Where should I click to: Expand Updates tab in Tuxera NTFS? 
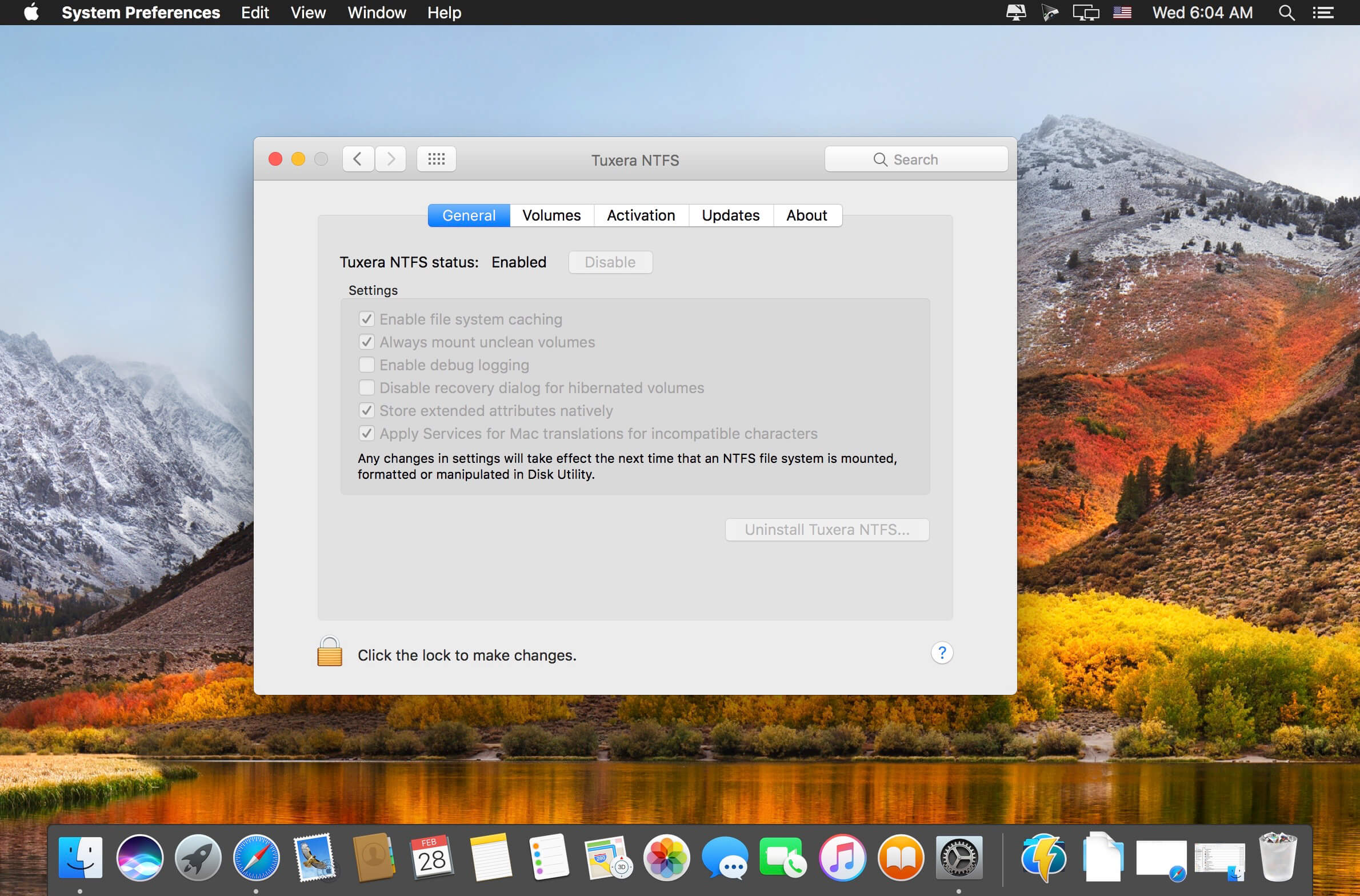(x=730, y=215)
